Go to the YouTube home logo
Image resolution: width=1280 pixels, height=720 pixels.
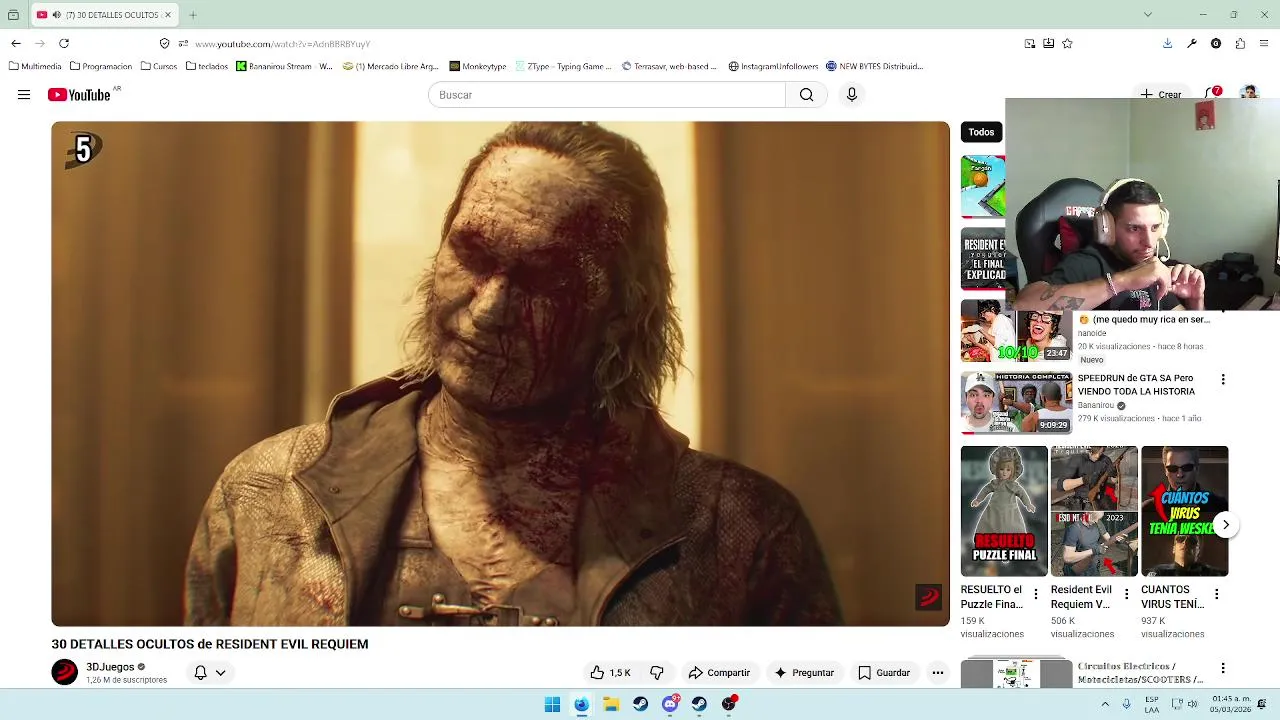(x=79, y=95)
